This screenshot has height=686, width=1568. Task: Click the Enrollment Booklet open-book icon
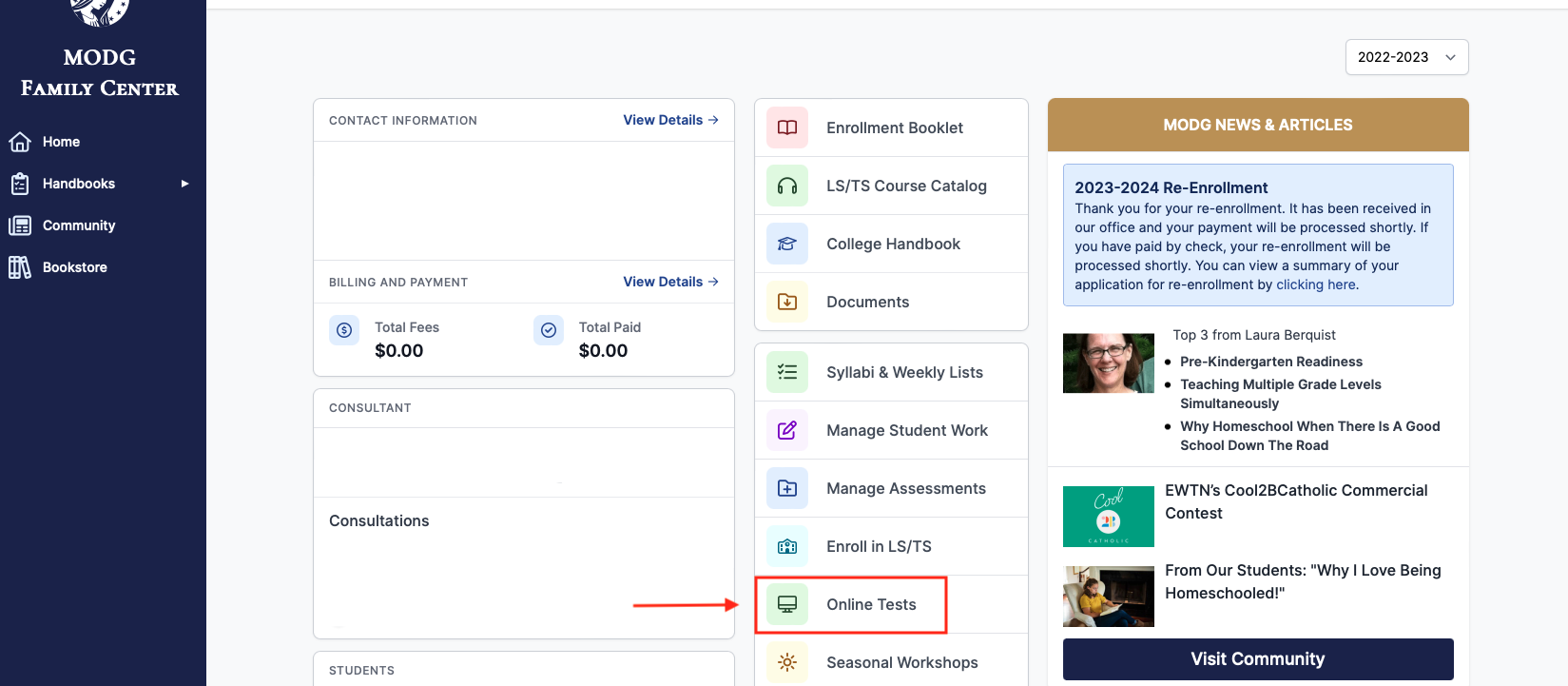(787, 127)
